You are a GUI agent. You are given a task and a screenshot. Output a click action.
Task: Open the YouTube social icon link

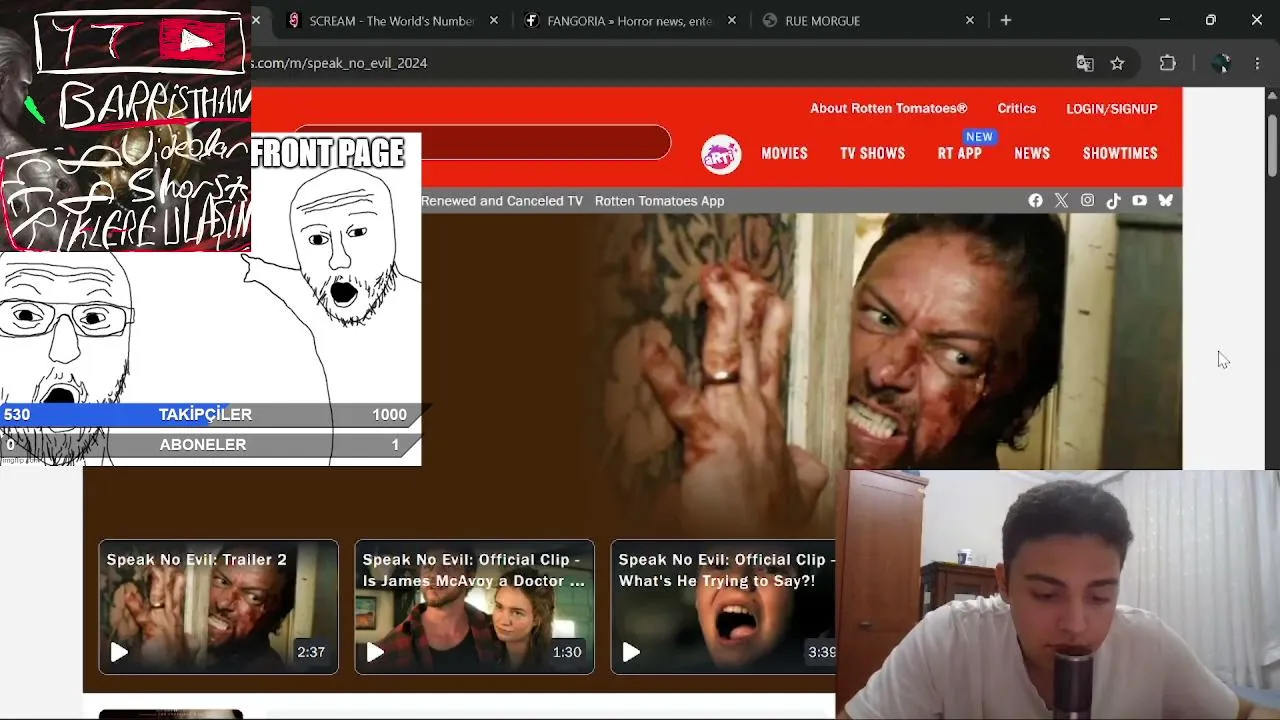coord(1139,201)
